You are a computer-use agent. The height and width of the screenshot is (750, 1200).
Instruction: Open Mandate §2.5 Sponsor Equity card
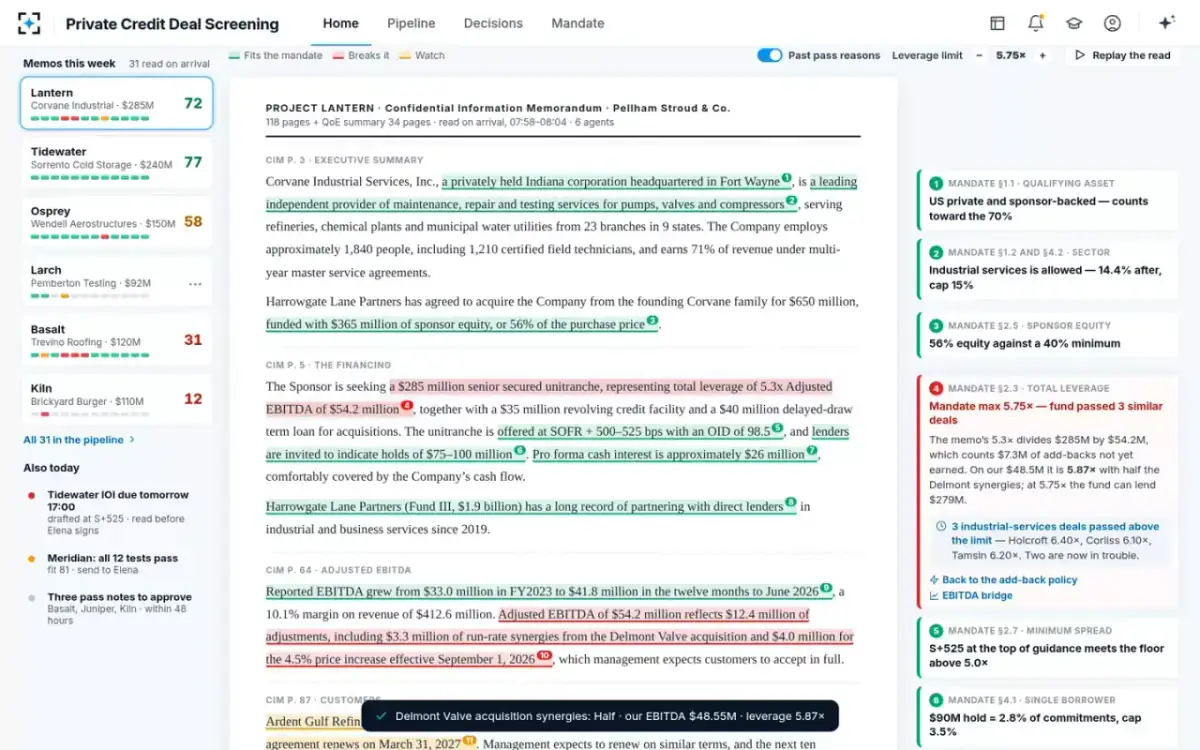pyautogui.click(x=1047, y=335)
